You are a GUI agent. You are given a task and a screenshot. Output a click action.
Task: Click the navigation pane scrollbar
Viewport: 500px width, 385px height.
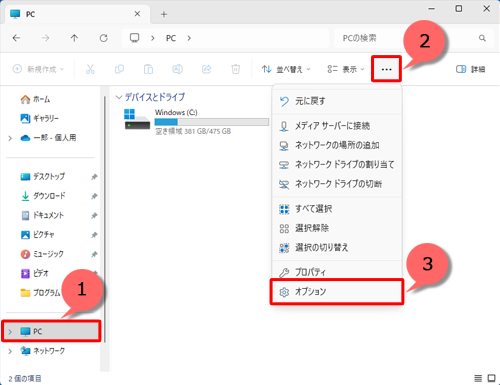[105, 220]
